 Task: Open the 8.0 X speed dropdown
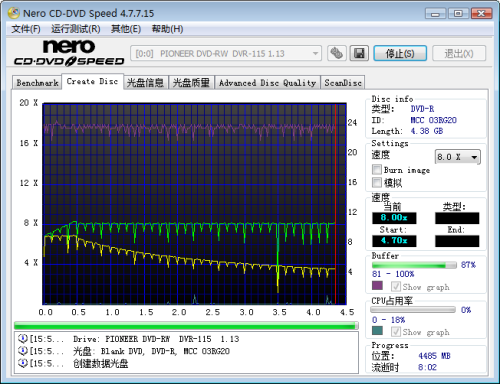click(458, 157)
